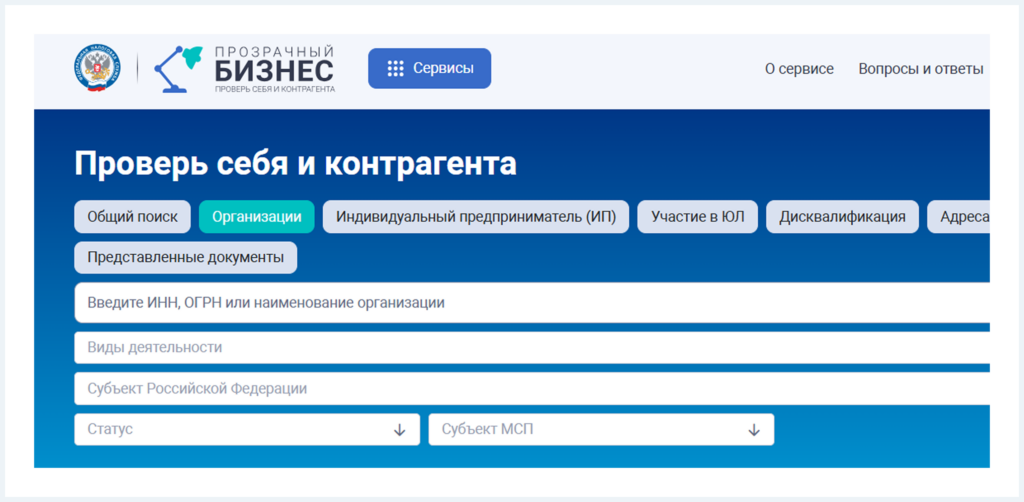Select Индивидуальный предприниматель (ИП) tab
The height and width of the screenshot is (502, 1024).
click(476, 217)
